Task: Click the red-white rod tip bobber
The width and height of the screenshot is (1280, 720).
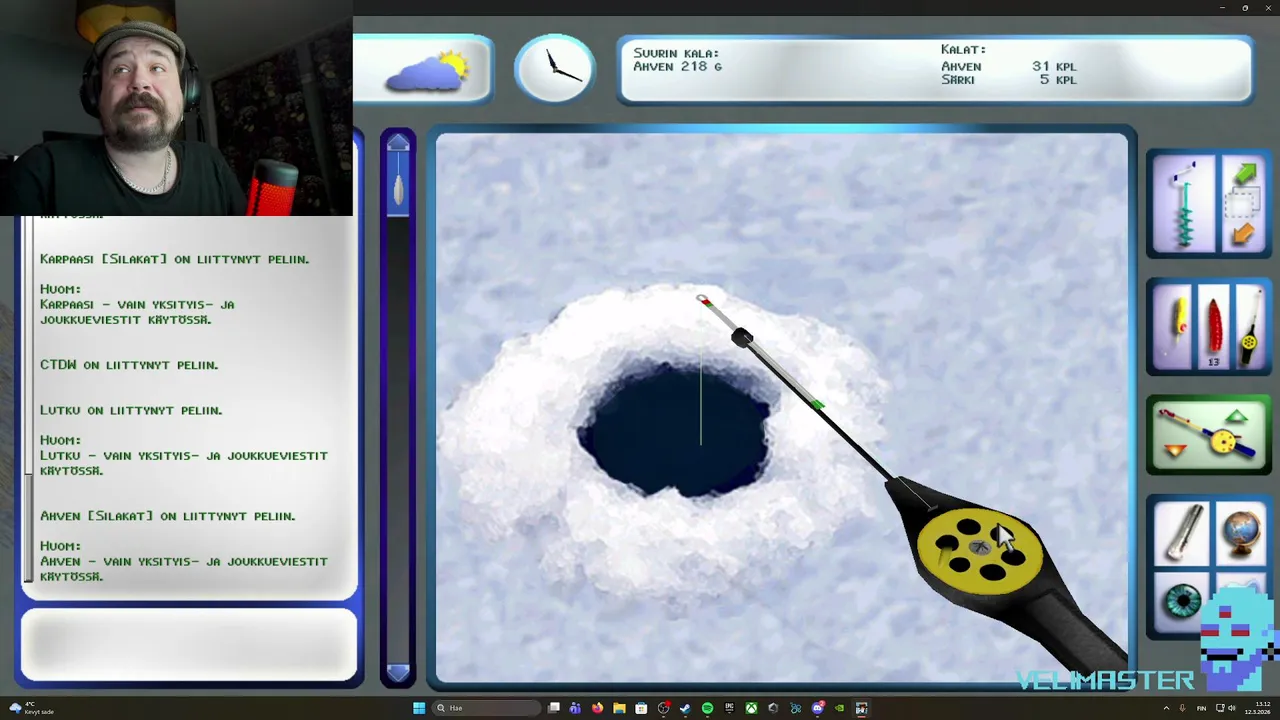Action: pos(703,300)
